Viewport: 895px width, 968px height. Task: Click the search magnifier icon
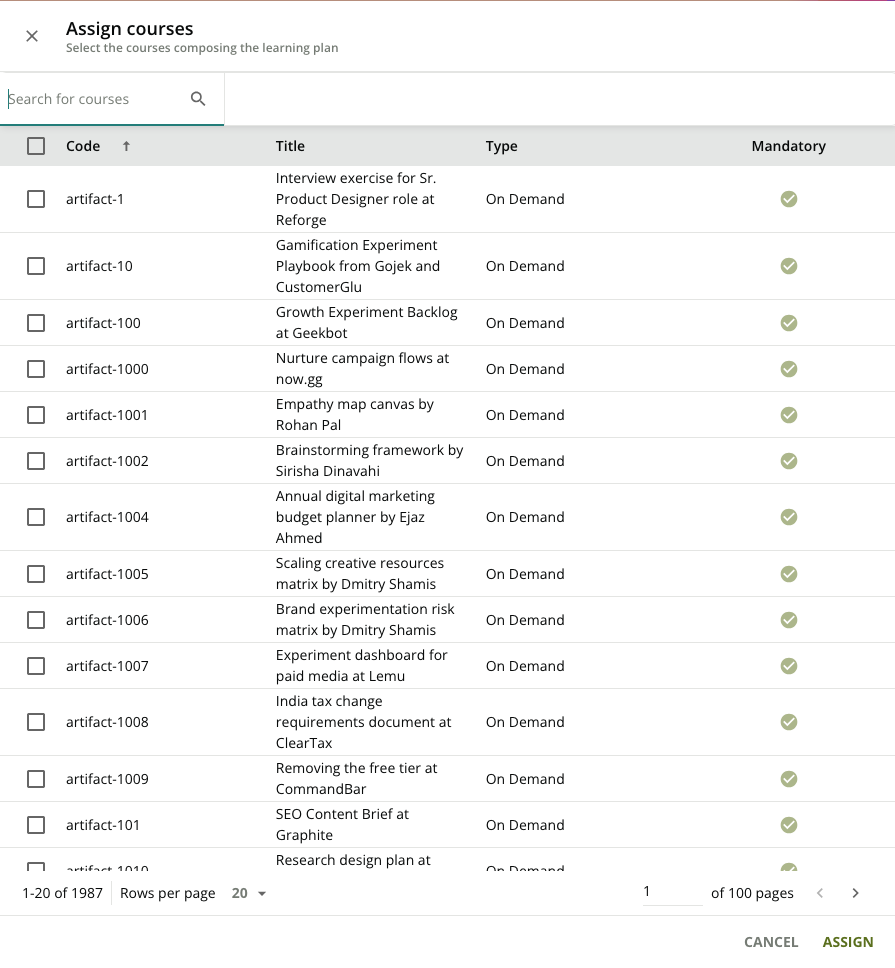[198, 98]
